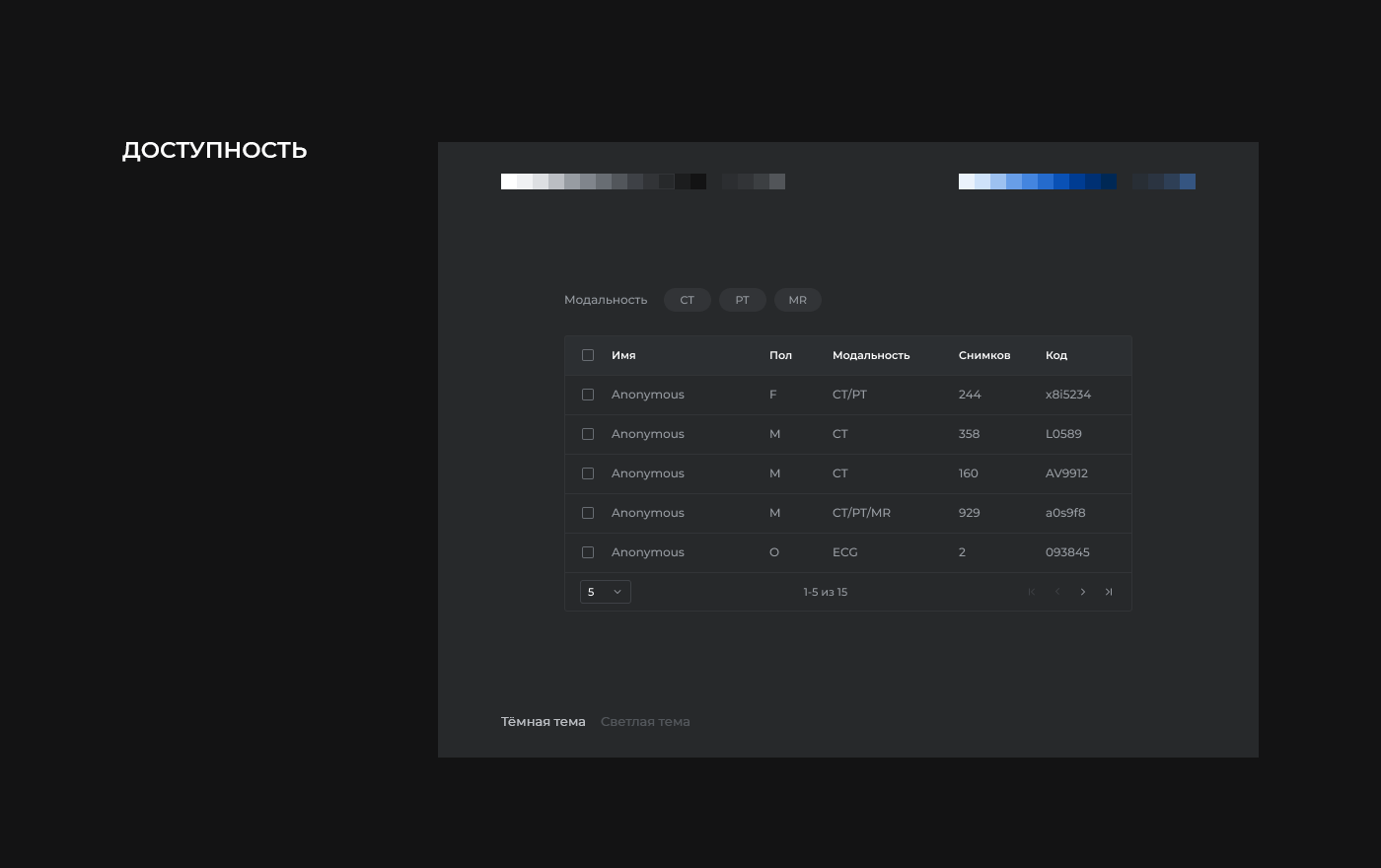Go to the previous table page
1381x868 pixels.
(1057, 592)
